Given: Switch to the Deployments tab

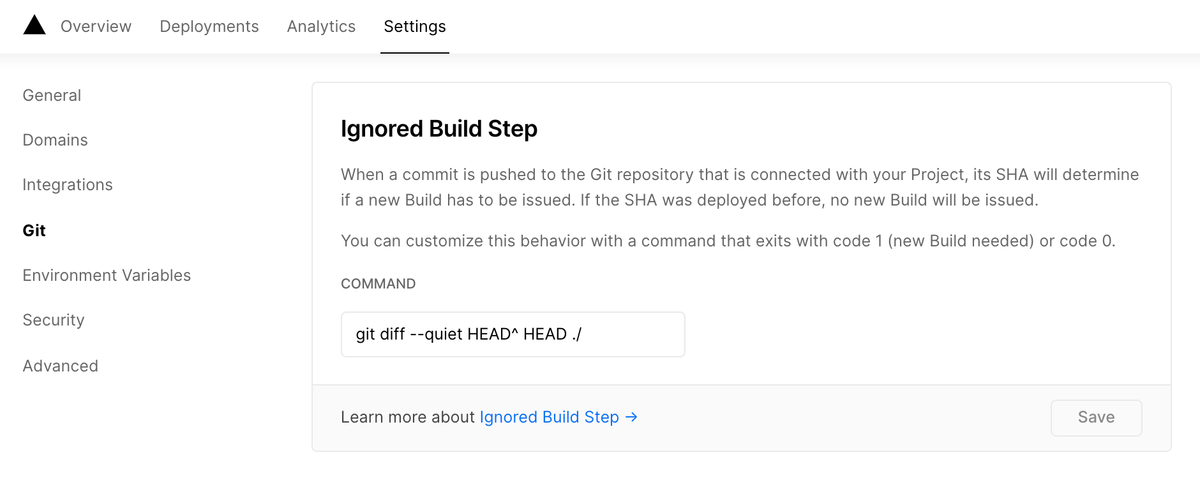Looking at the screenshot, I should [209, 27].
